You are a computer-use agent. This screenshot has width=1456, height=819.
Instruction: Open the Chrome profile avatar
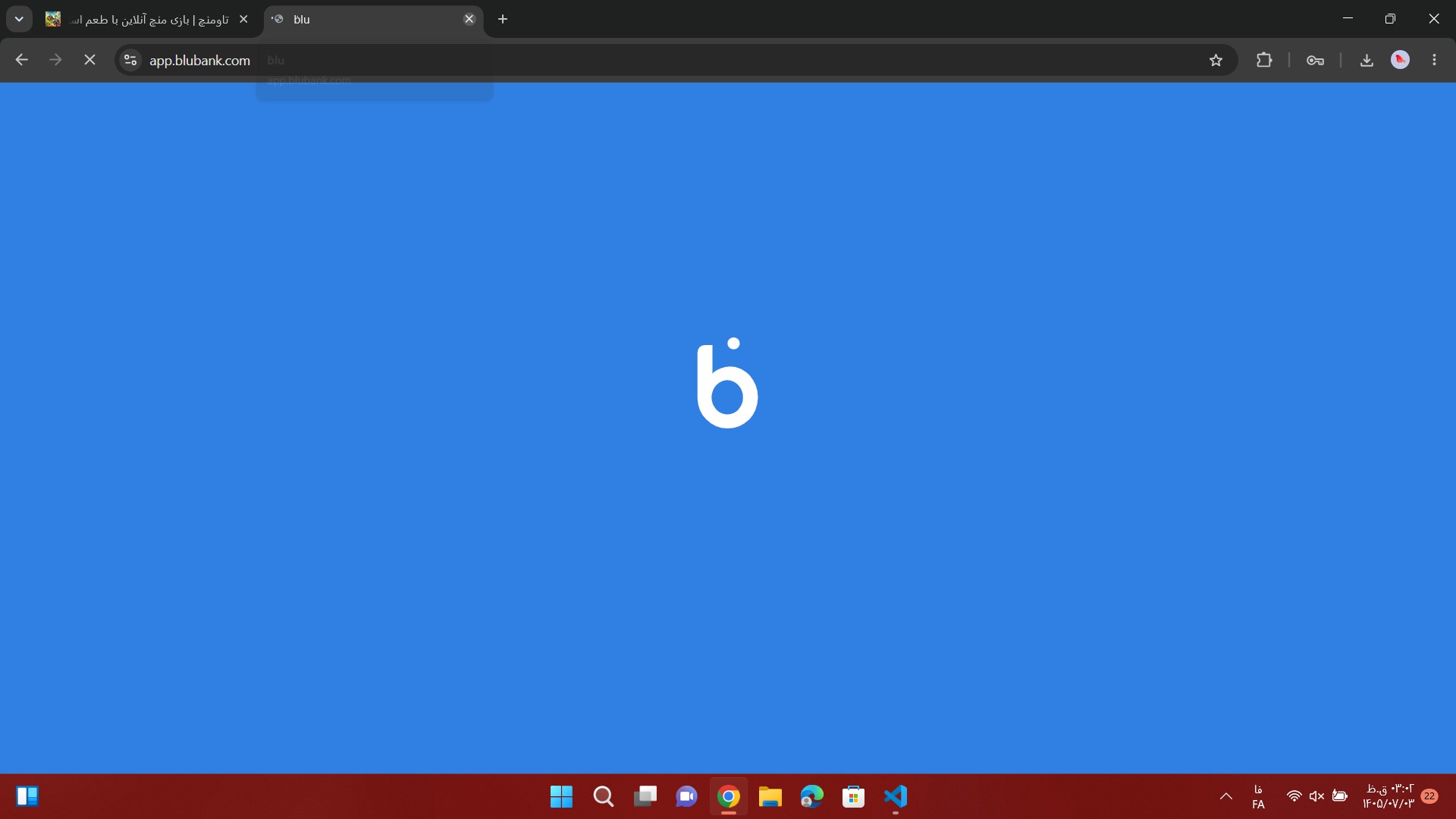point(1400,60)
